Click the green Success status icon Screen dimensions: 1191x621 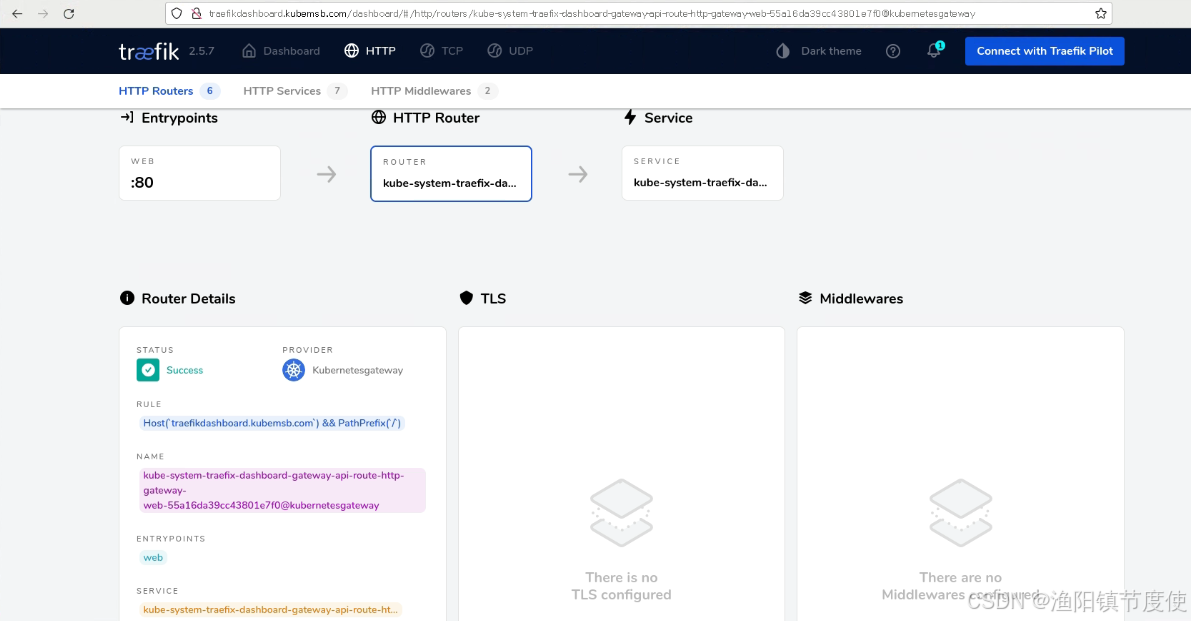point(147,370)
